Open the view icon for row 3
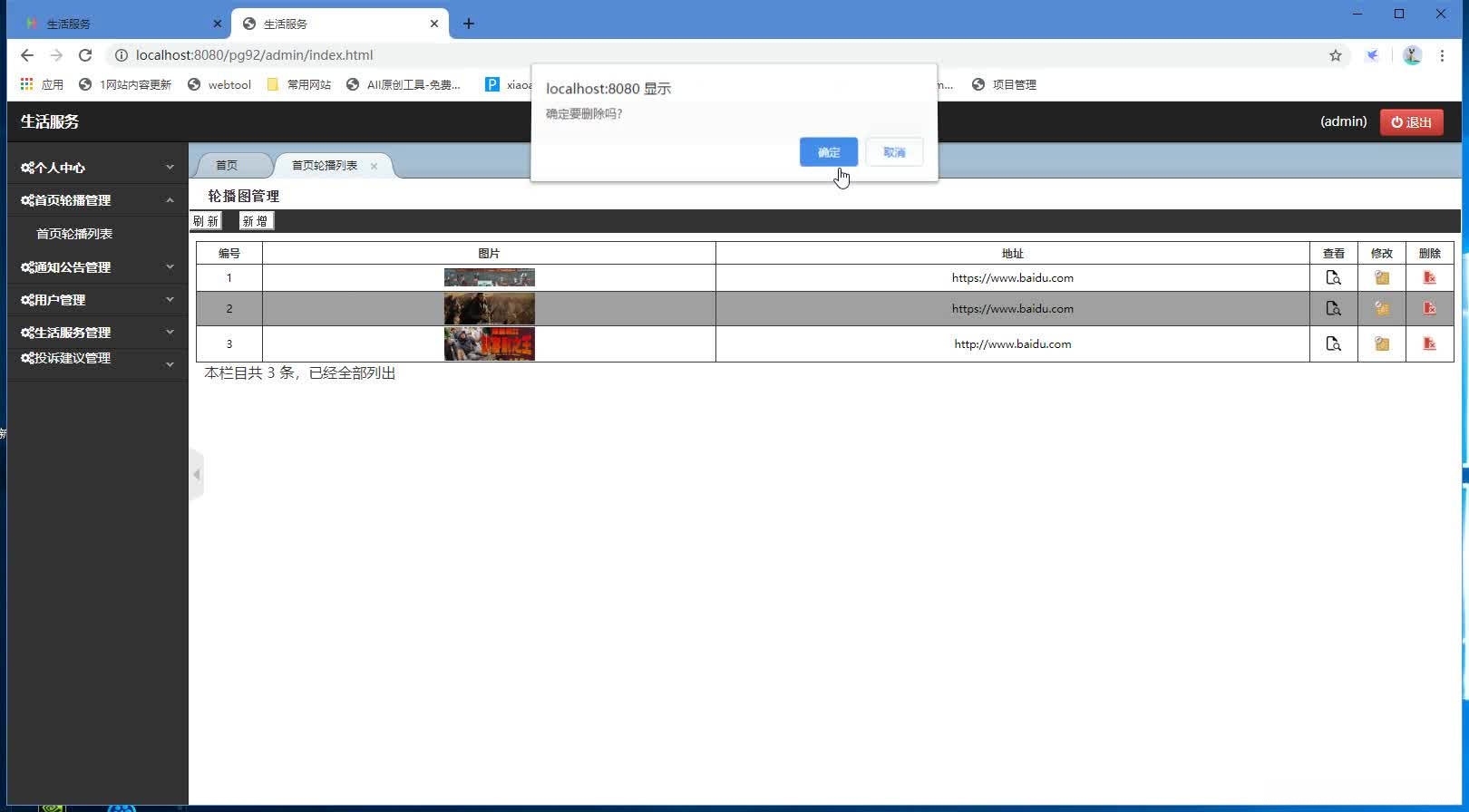Image resolution: width=1469 pixels, height=812 pixels. click(x=1333, y=344)
